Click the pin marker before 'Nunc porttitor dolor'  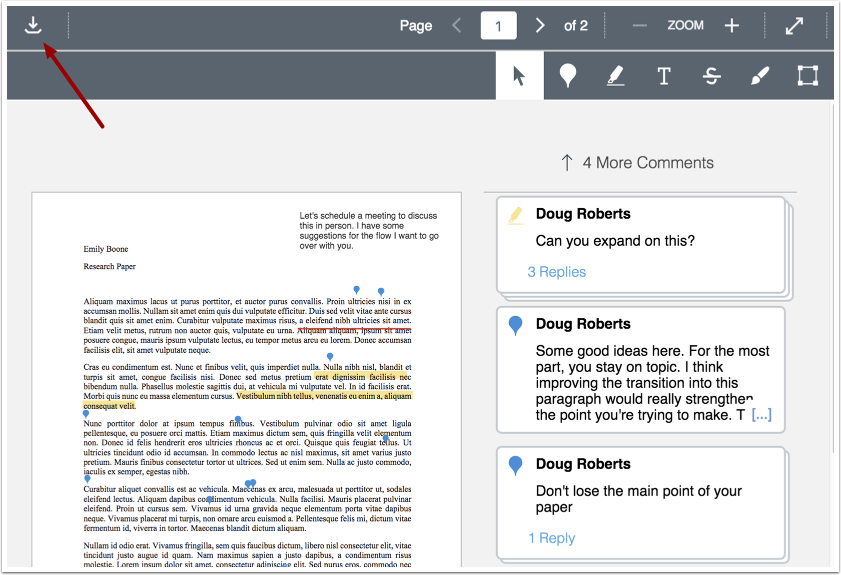tap(86, 414)
